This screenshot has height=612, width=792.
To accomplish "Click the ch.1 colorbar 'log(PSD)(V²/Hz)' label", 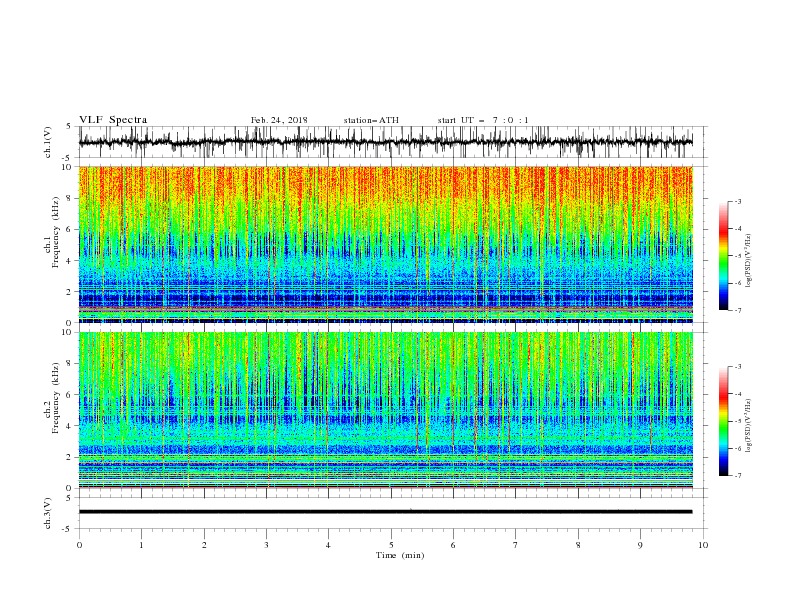I will (749, 261).
